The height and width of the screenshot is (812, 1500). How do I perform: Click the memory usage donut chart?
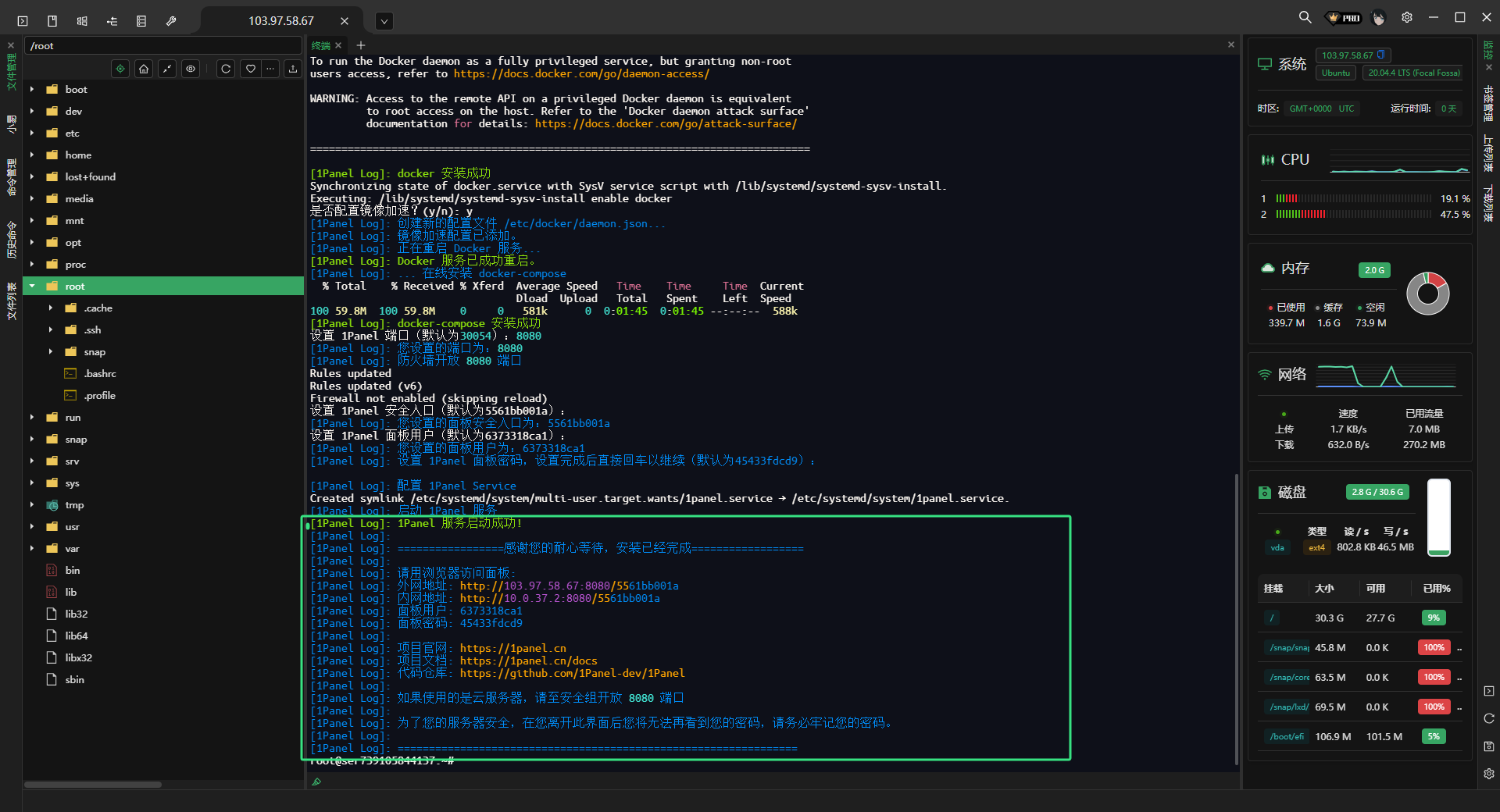pos(1427,294)
